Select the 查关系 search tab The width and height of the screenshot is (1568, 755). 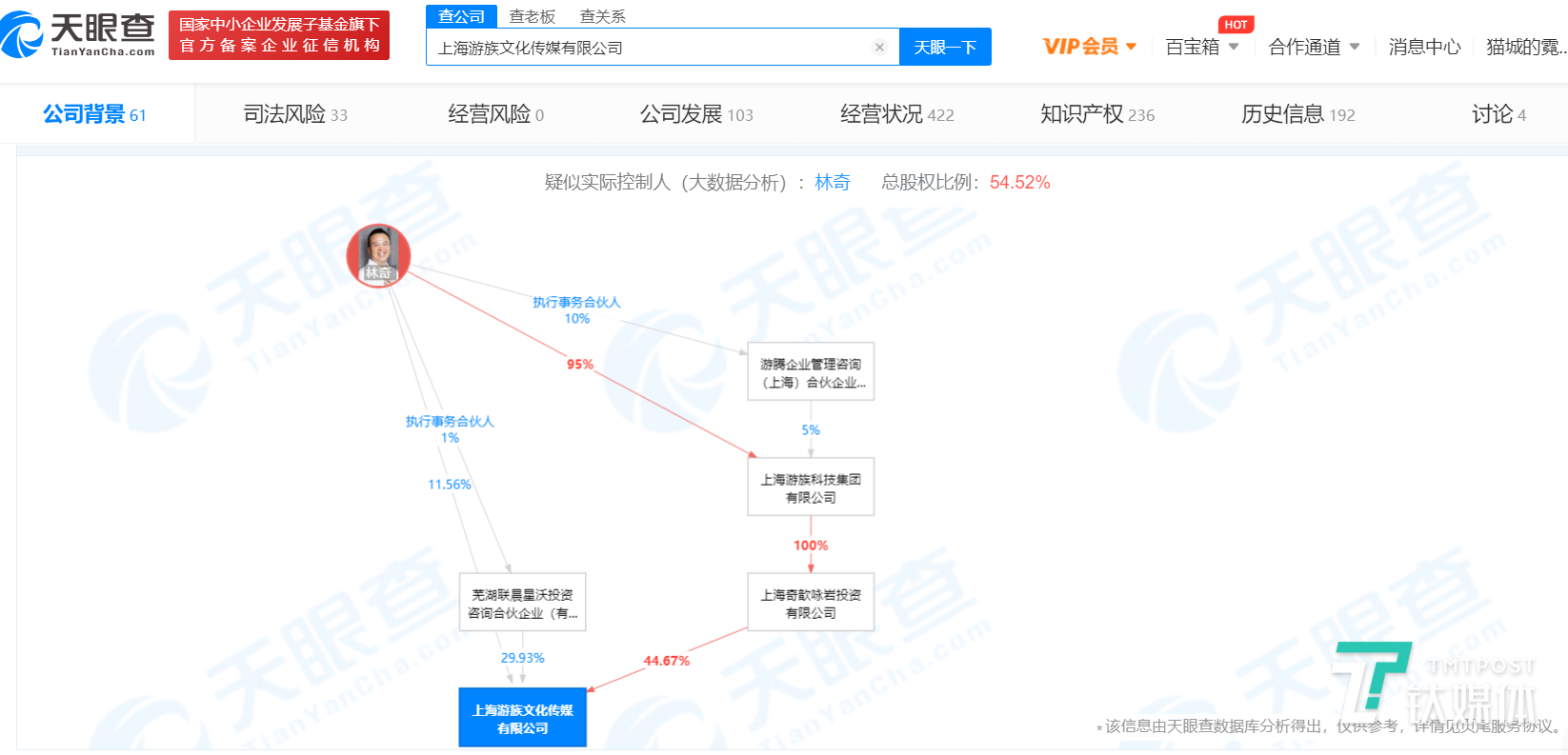[x=602, y=16]
